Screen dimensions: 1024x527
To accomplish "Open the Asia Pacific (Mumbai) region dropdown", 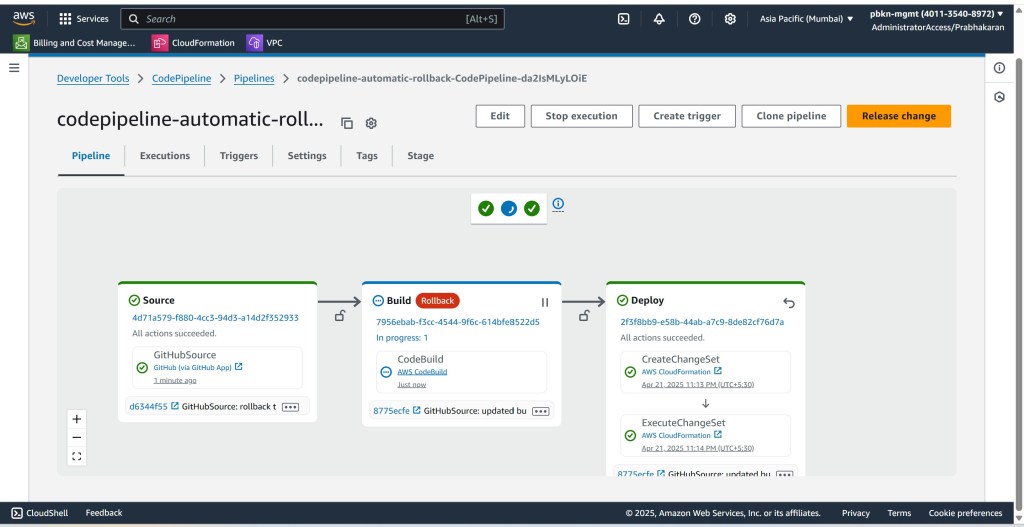I will (x=806, y=19).
